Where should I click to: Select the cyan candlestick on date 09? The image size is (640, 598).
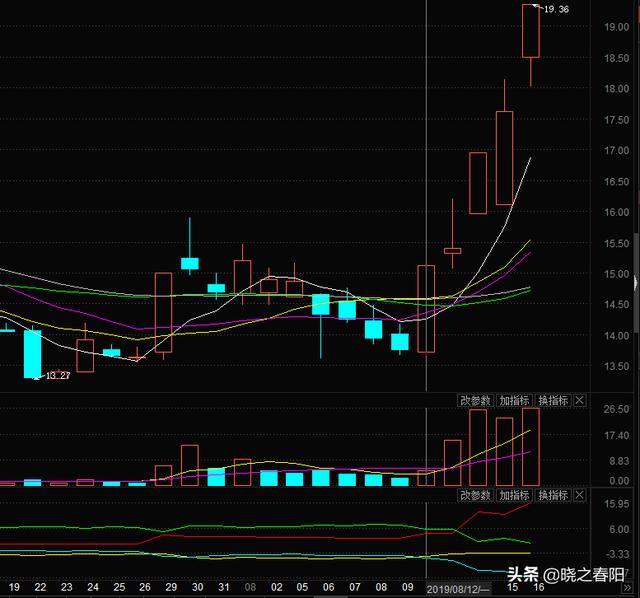[400, 342]
